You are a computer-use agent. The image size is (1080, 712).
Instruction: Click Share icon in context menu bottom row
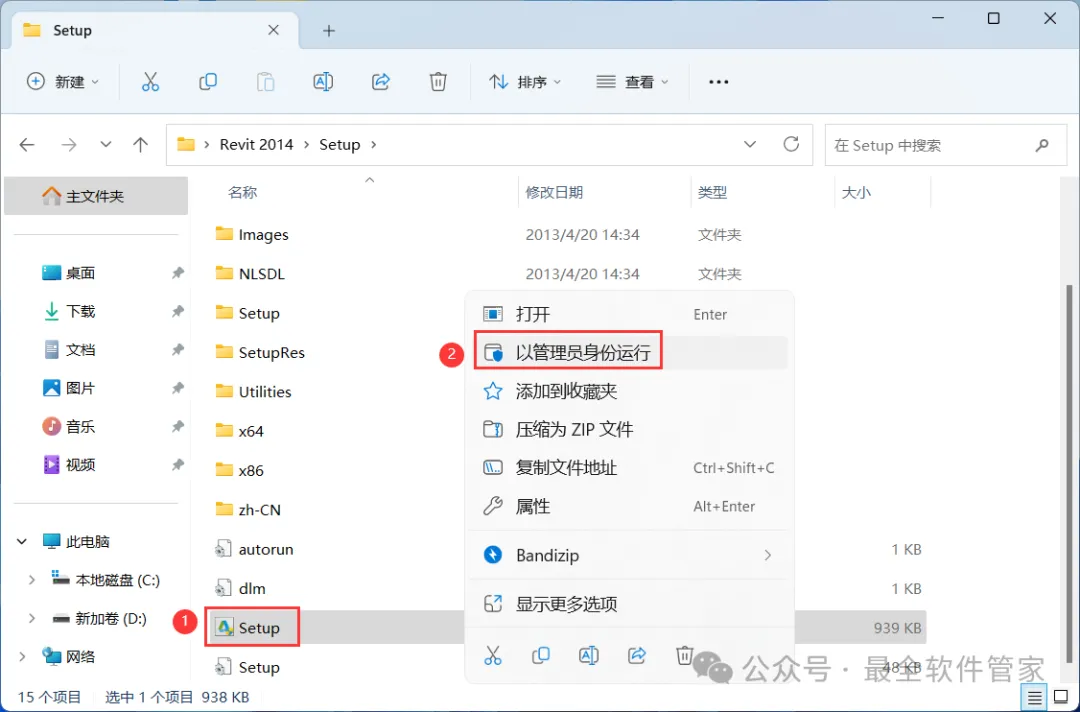tap(637, 656)
